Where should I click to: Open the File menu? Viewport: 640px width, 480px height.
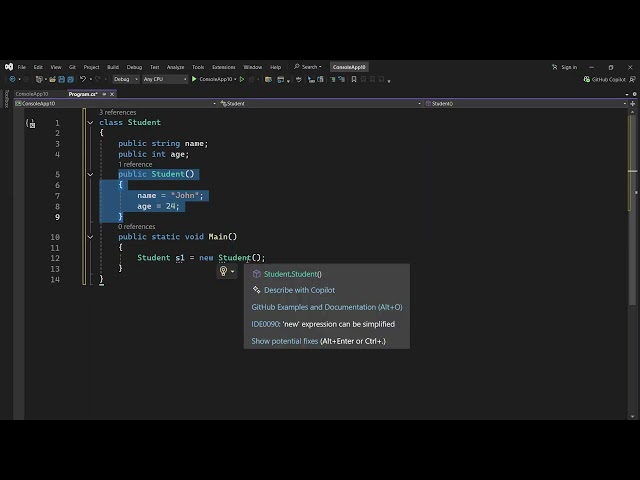[x=22, y=67]
